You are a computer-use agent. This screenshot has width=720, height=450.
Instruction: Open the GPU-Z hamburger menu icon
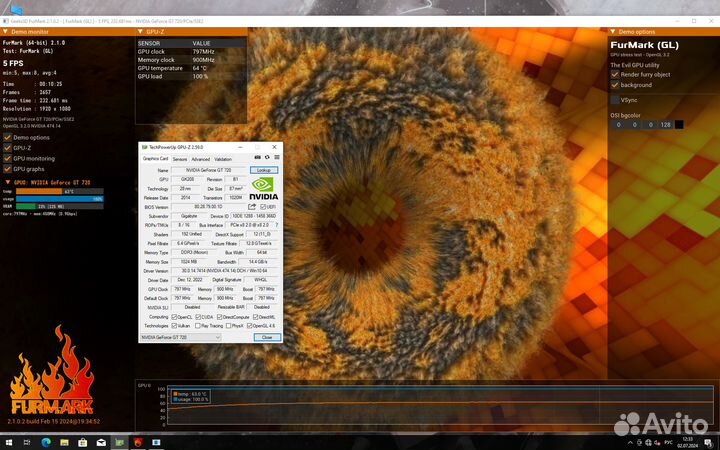275,158
